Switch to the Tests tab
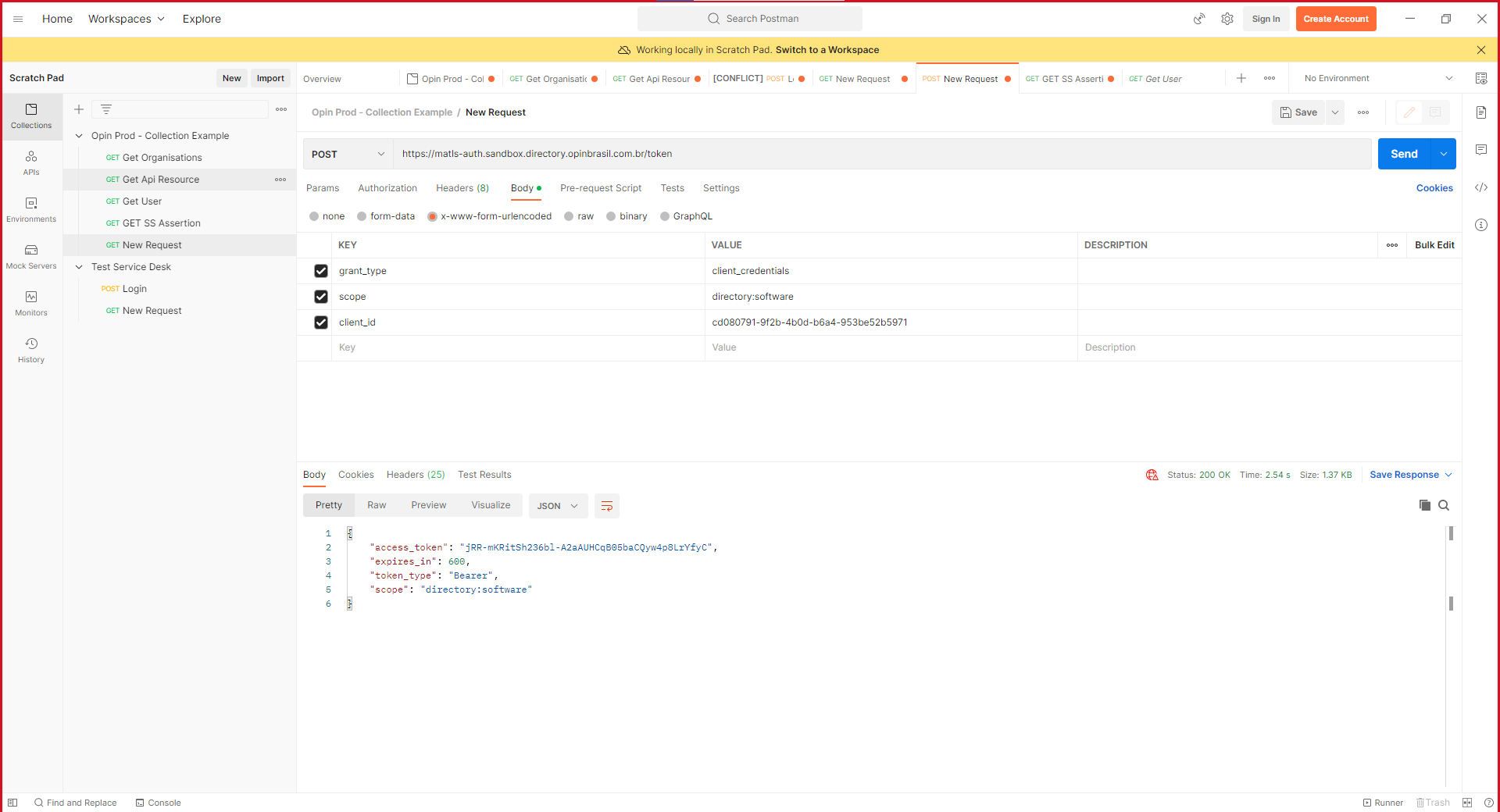This screenshot has width=1500, height=812. [673, 188]
